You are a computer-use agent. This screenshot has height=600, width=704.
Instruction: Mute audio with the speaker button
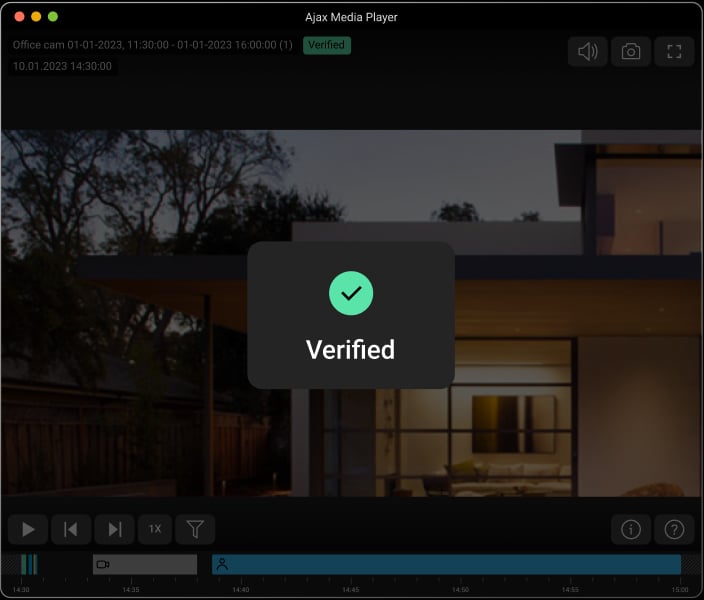click(x=587, y=52)
